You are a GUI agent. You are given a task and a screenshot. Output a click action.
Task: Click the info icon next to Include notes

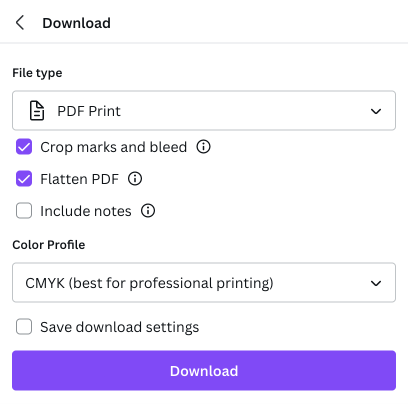click(x=148, y=211)
